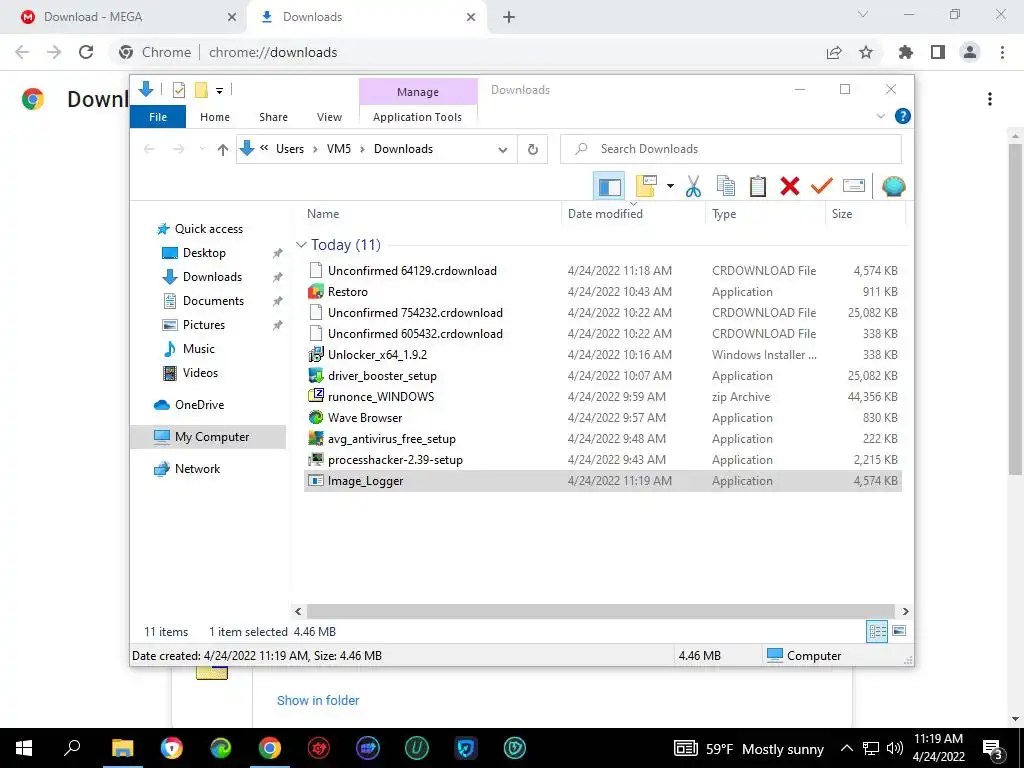Select OneDrive in navigation pane

coord(199,405)
